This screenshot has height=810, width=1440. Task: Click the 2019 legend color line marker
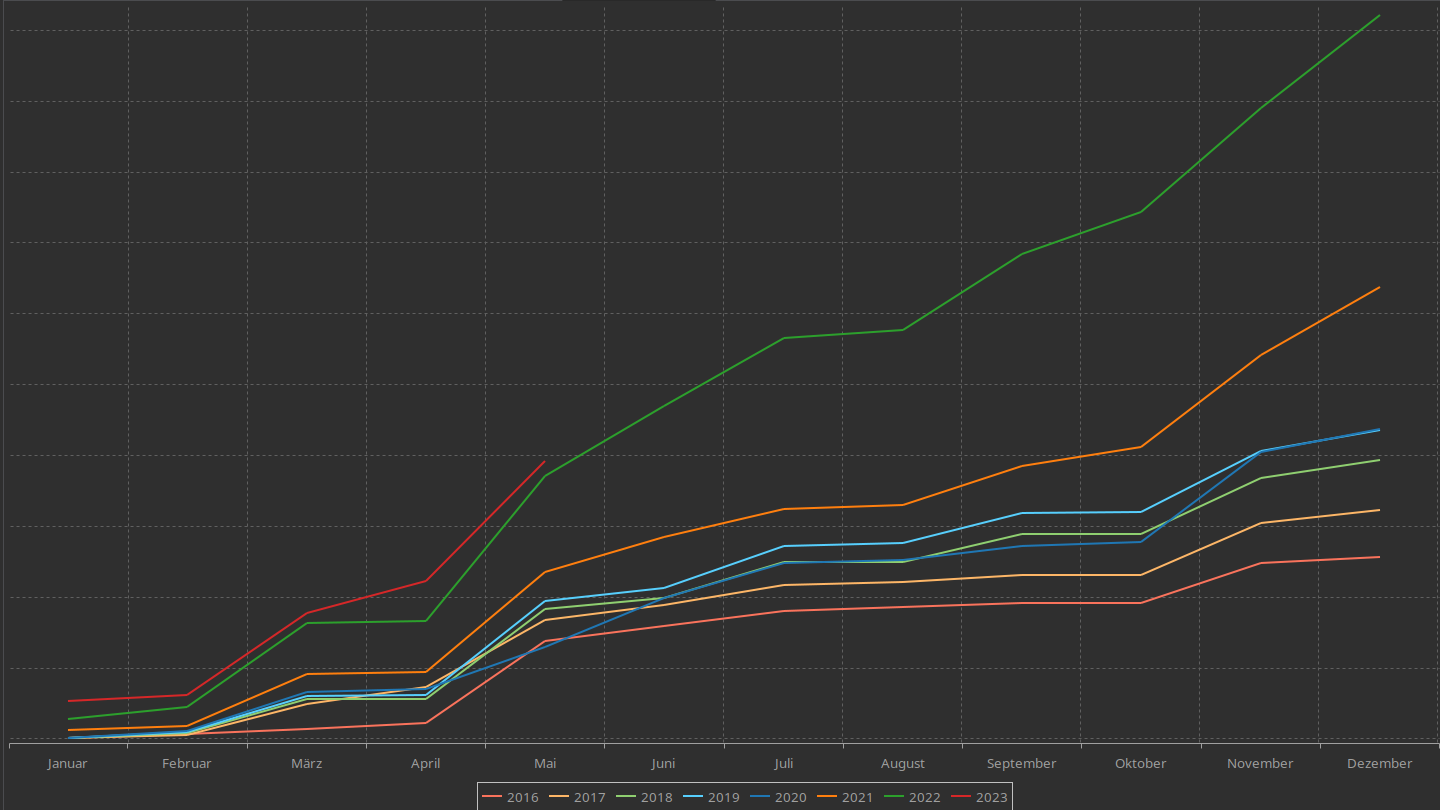click(692, 797)
